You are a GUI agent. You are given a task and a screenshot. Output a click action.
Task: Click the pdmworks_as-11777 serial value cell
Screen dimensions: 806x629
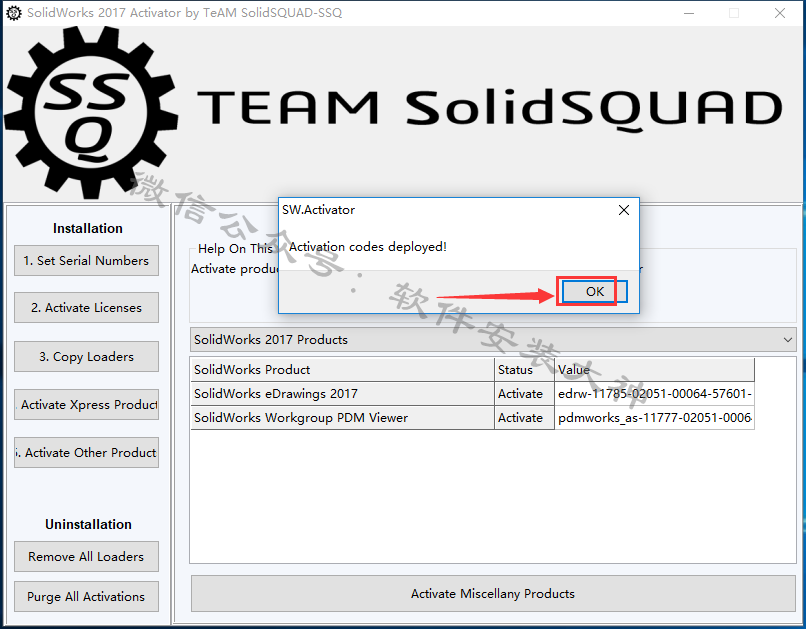654,418
